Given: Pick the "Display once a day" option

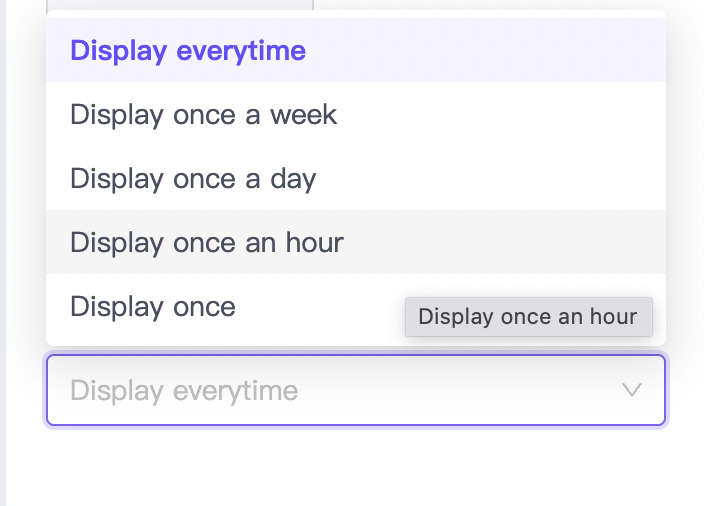Looking at the screenshot, I should (x=193, y=179).
